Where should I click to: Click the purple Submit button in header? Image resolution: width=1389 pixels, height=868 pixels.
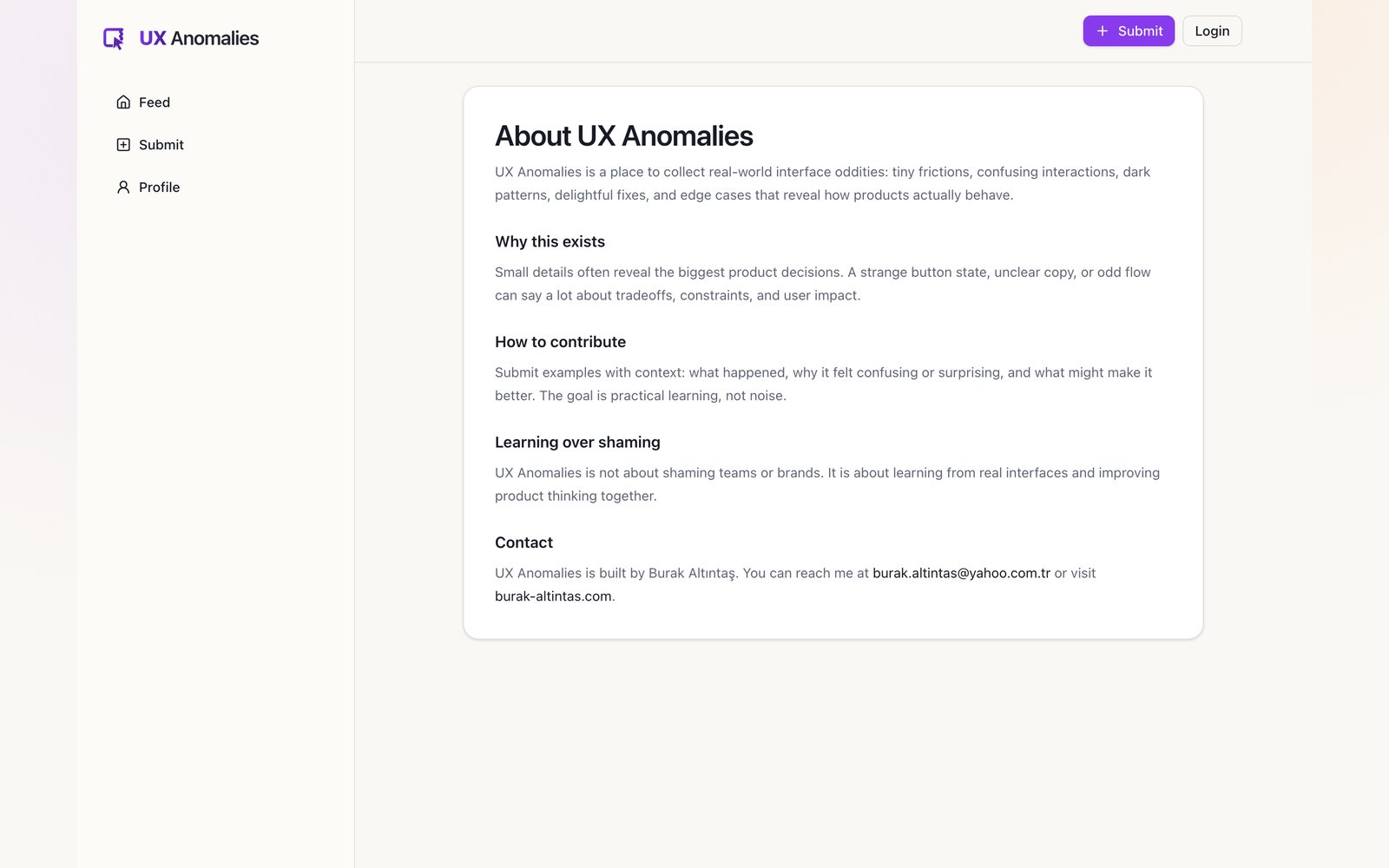[1129, 31]
